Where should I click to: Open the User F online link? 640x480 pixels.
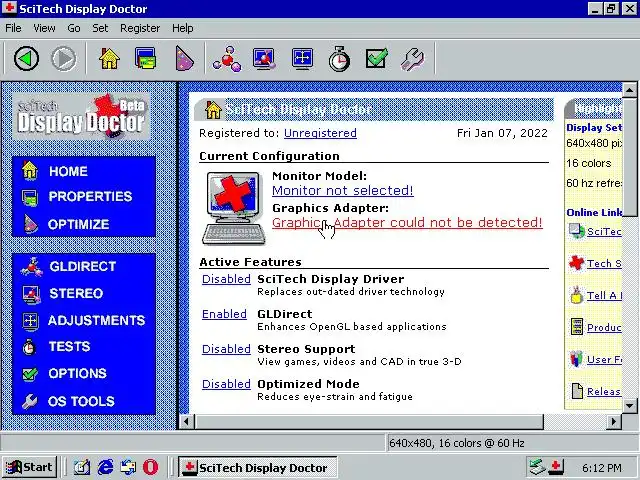tap(604, 360)
